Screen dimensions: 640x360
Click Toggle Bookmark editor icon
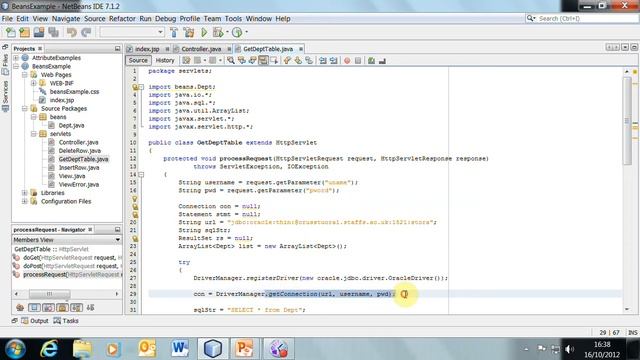309,60
